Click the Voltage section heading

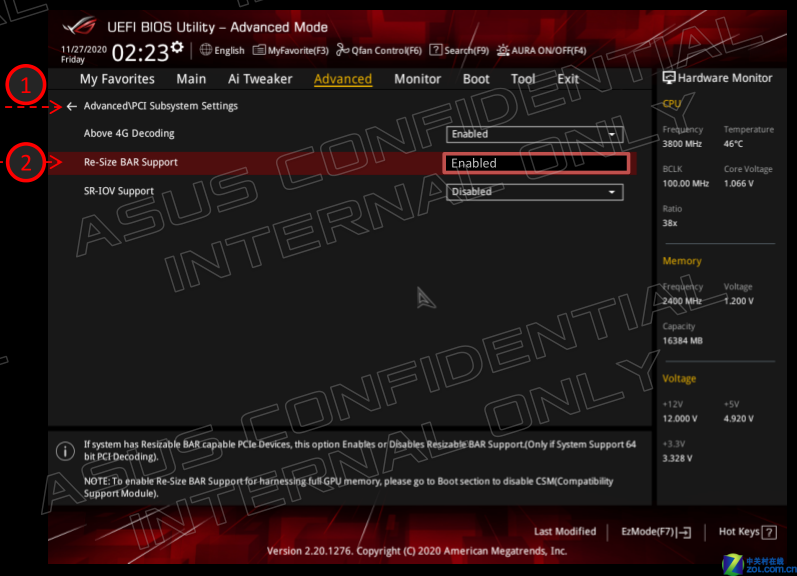click(x=679, y=379)
